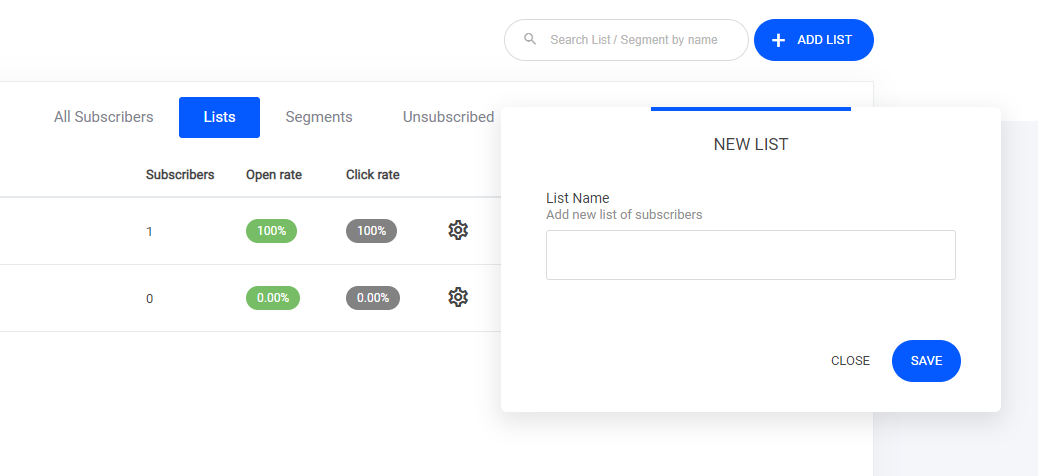Click the gray 0.00% click rate badge
This screenshot has width=1038, height=476.
(372, 298)
